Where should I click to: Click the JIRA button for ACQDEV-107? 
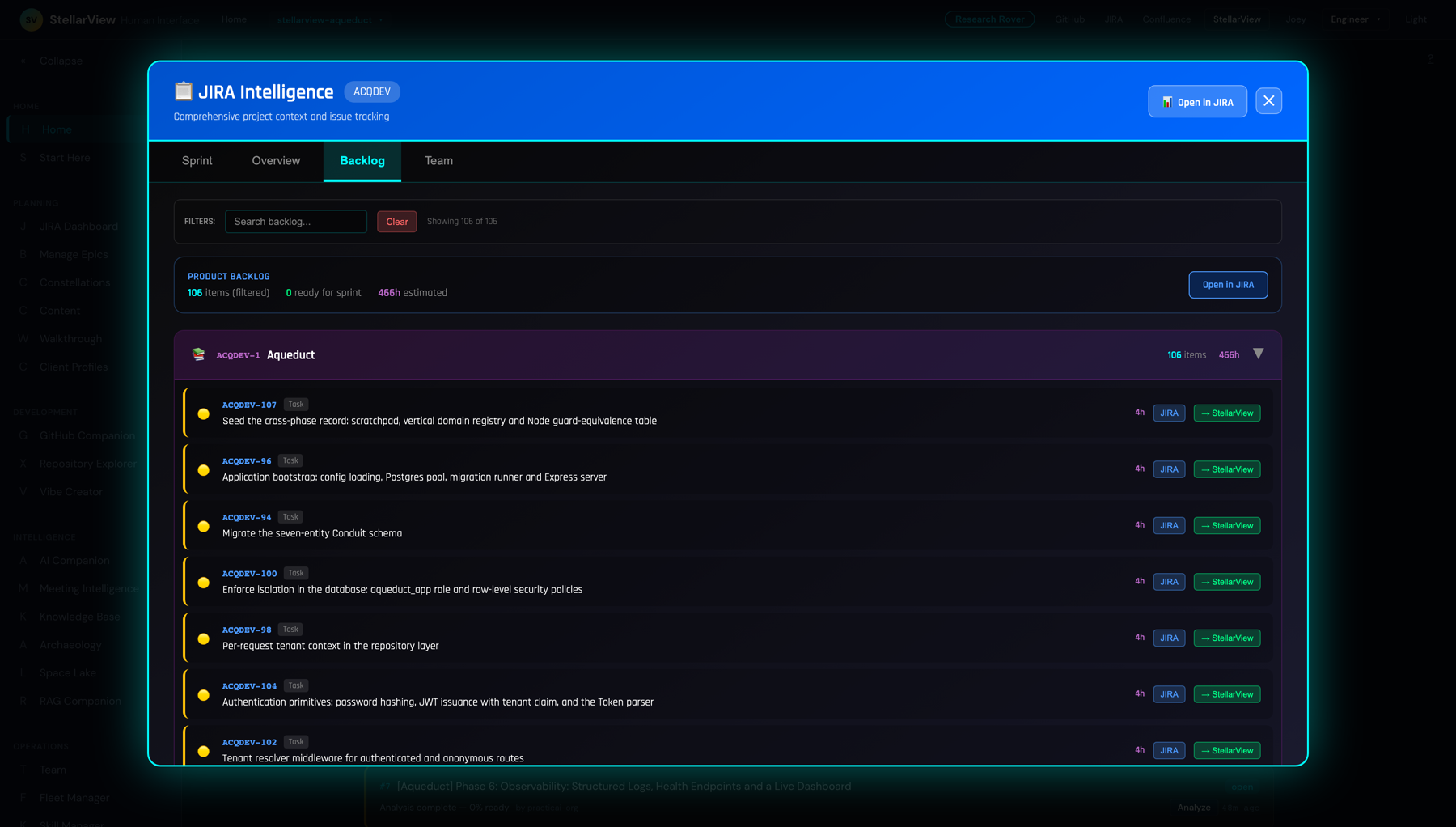click(1169, 413)
